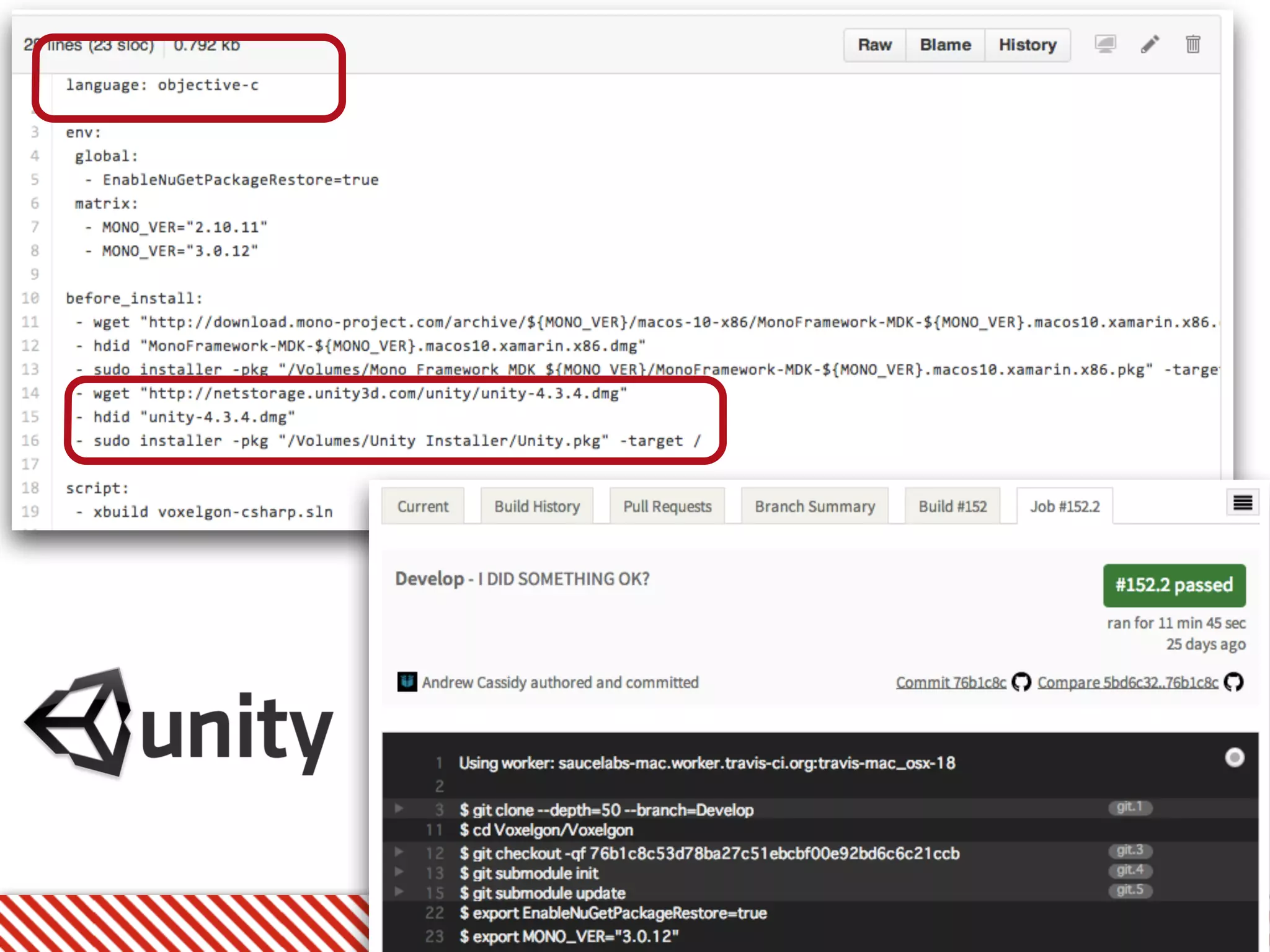This screenshot has width=1270, height=952.
Task: Click the 'hdid "unity-4.3.4.dmg"' line
Action: (x=185, y=417)
